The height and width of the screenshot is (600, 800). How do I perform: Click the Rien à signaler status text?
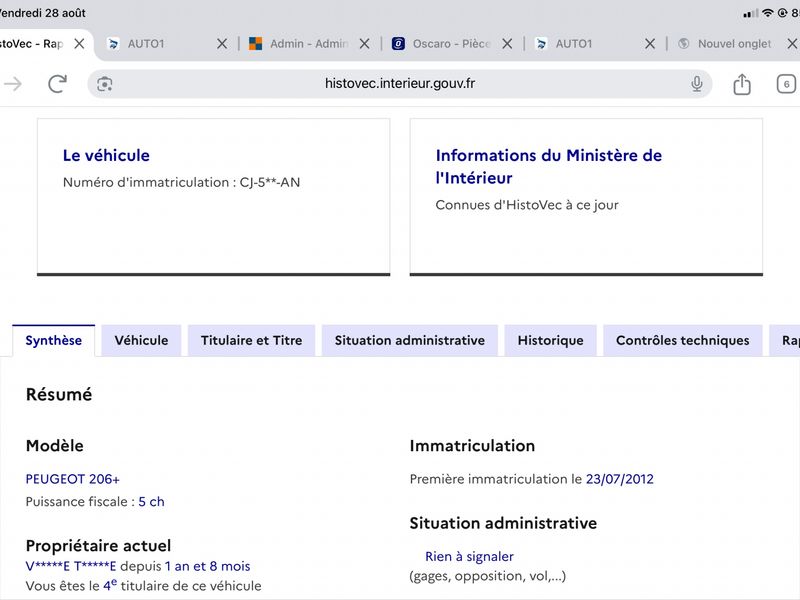(x=469, y=556)
